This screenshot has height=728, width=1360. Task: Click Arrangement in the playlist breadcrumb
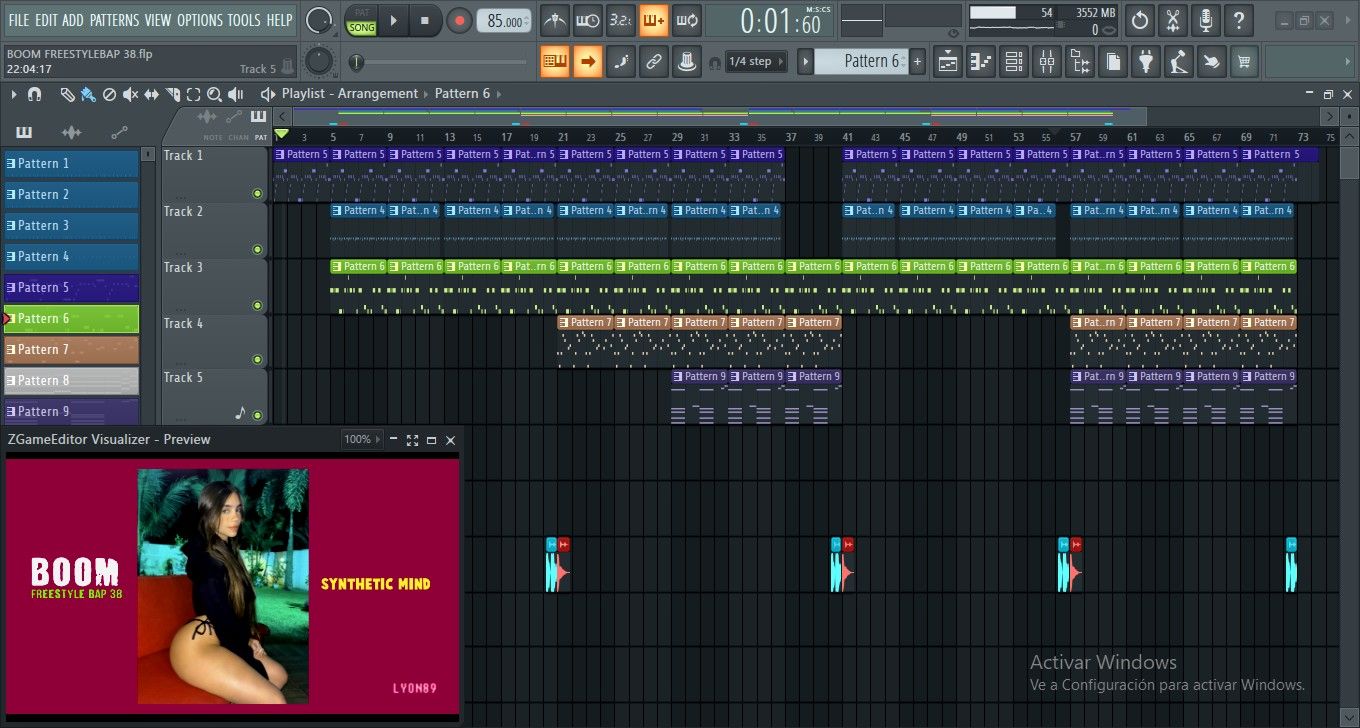(x=378, y=93)
